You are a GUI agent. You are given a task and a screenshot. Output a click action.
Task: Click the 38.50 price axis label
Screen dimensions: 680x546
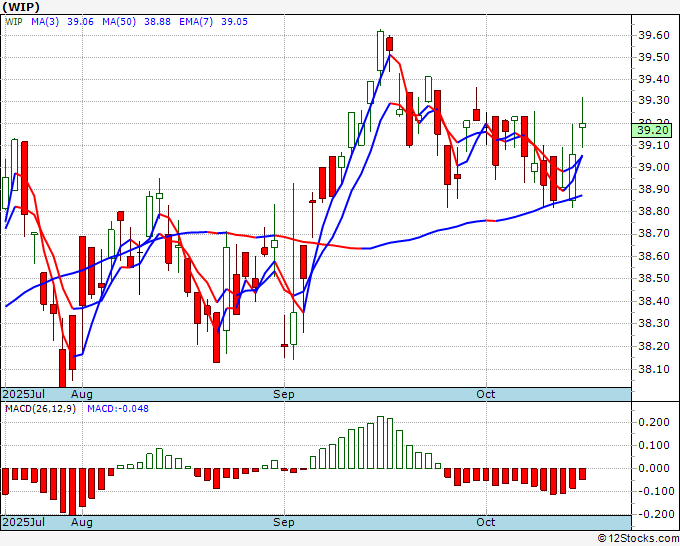(x=654, y=278)
